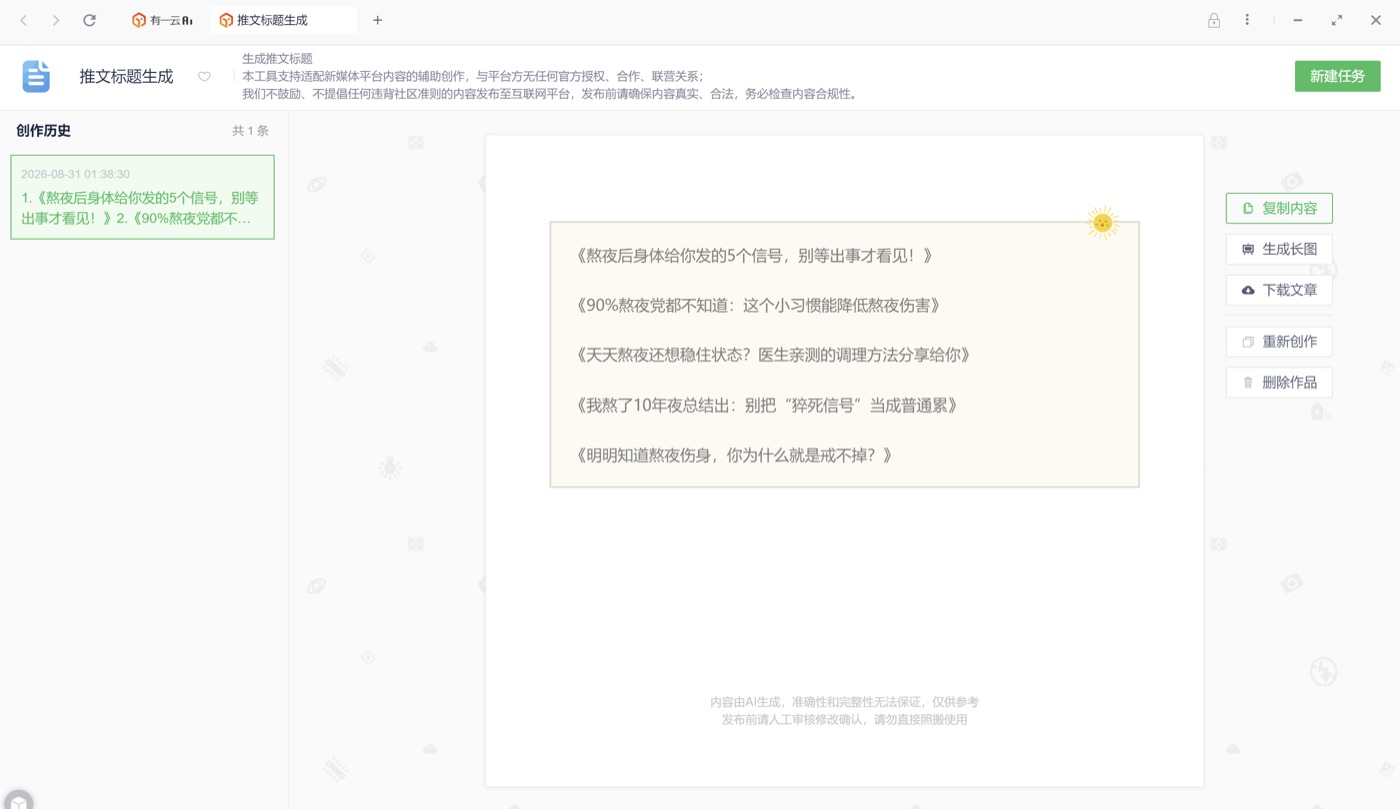
Task: Click the 重新创作 button
Action: point(1279,342)
